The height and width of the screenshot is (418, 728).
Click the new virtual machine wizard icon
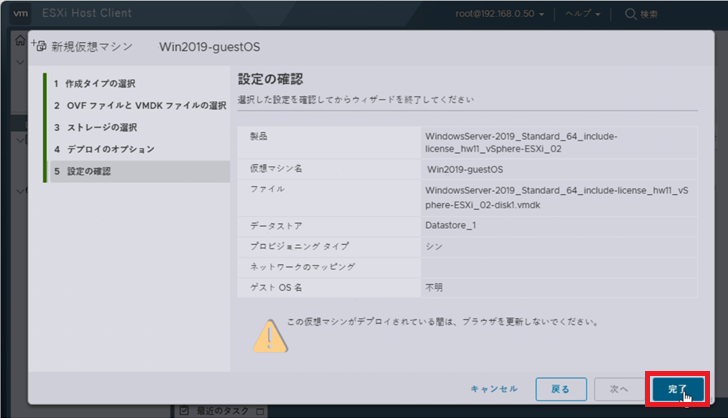click(x=39, y=46)
